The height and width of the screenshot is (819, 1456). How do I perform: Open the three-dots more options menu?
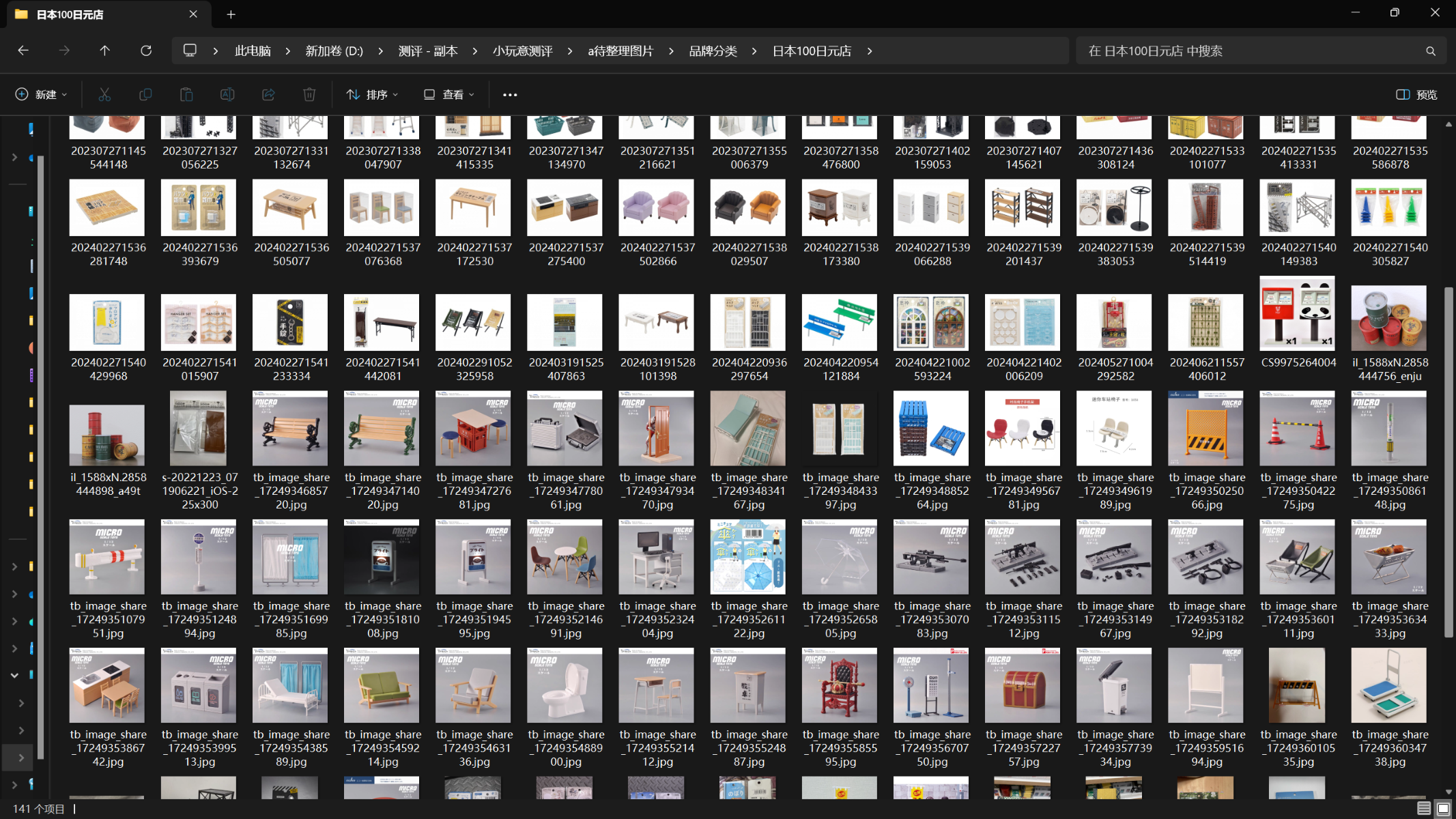coord(510,95)
